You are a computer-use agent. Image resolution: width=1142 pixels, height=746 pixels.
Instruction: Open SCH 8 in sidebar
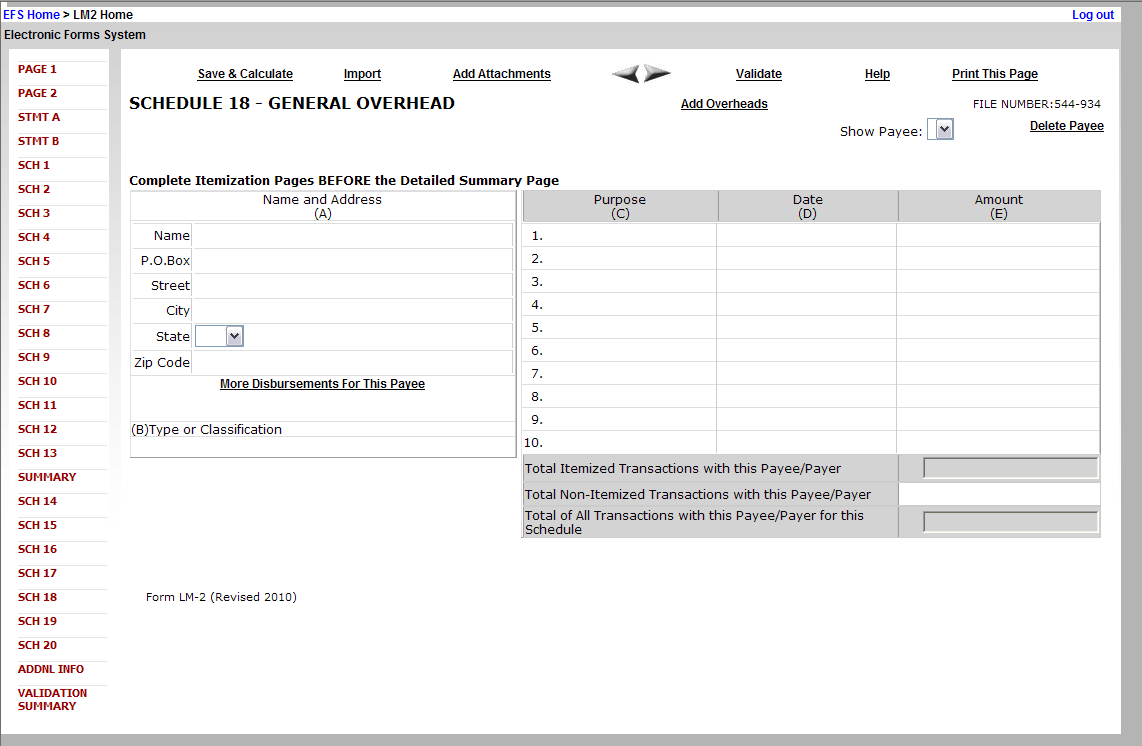34,334
